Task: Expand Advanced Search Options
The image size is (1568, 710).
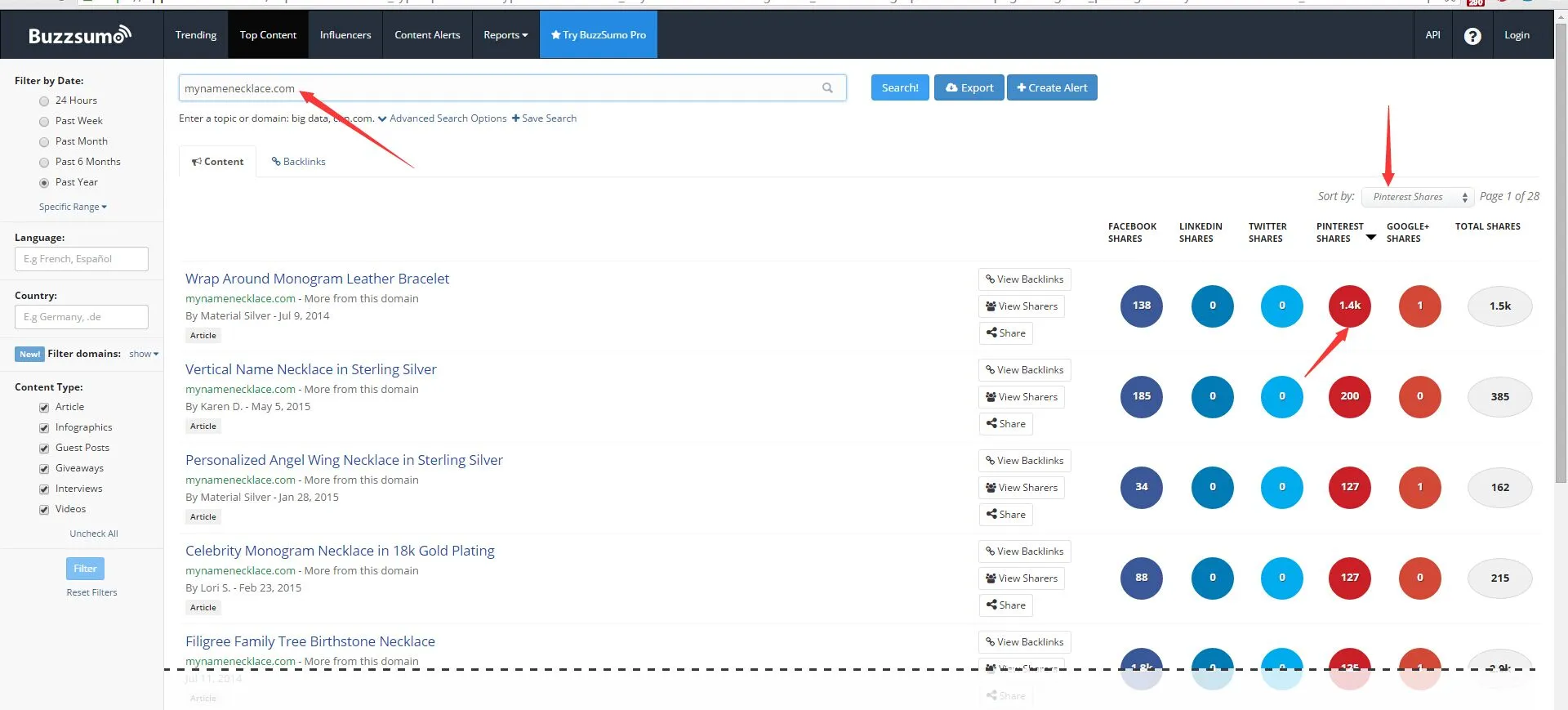Action: coord(442,118)
